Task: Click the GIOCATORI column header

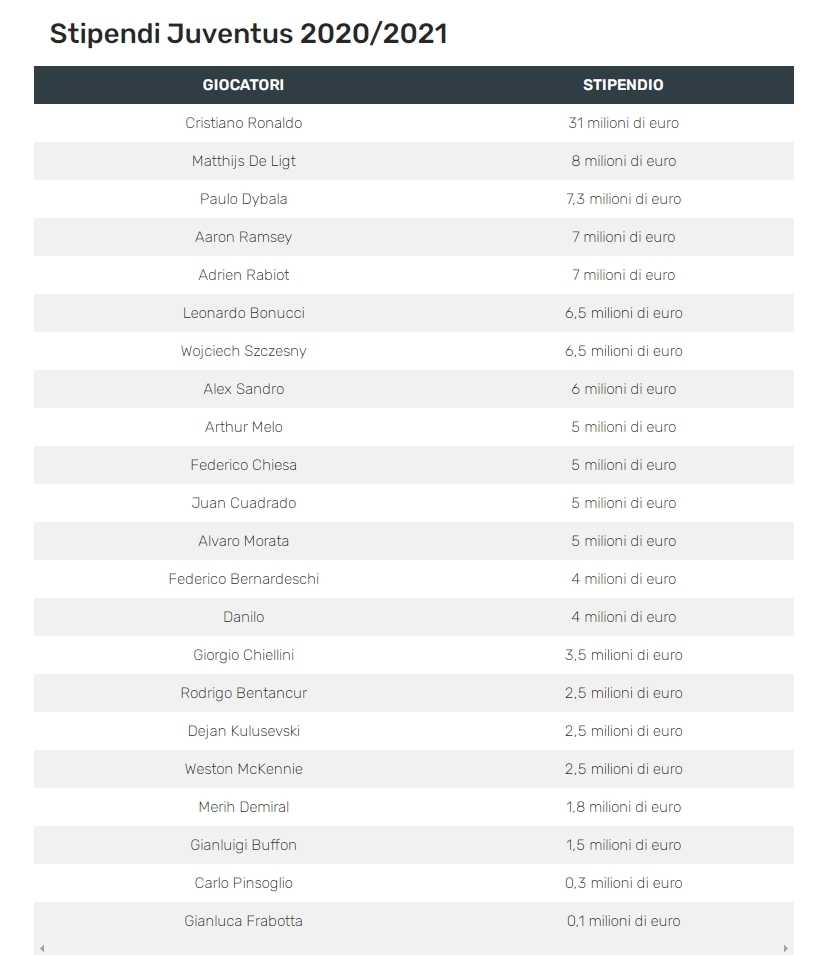Action: click(243, 85)
